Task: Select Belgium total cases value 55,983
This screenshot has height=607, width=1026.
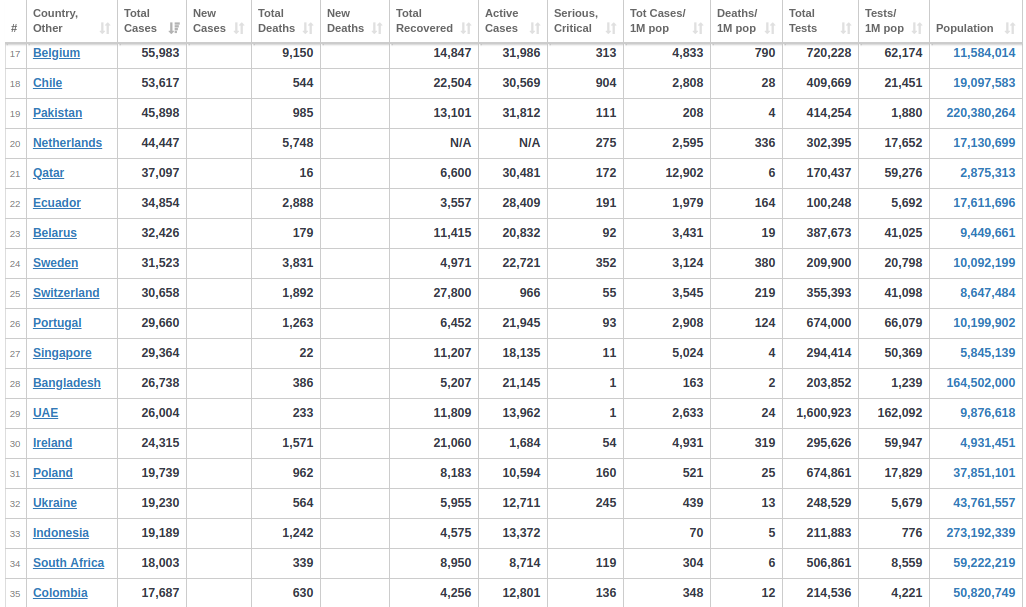Action: click(160, 53)
